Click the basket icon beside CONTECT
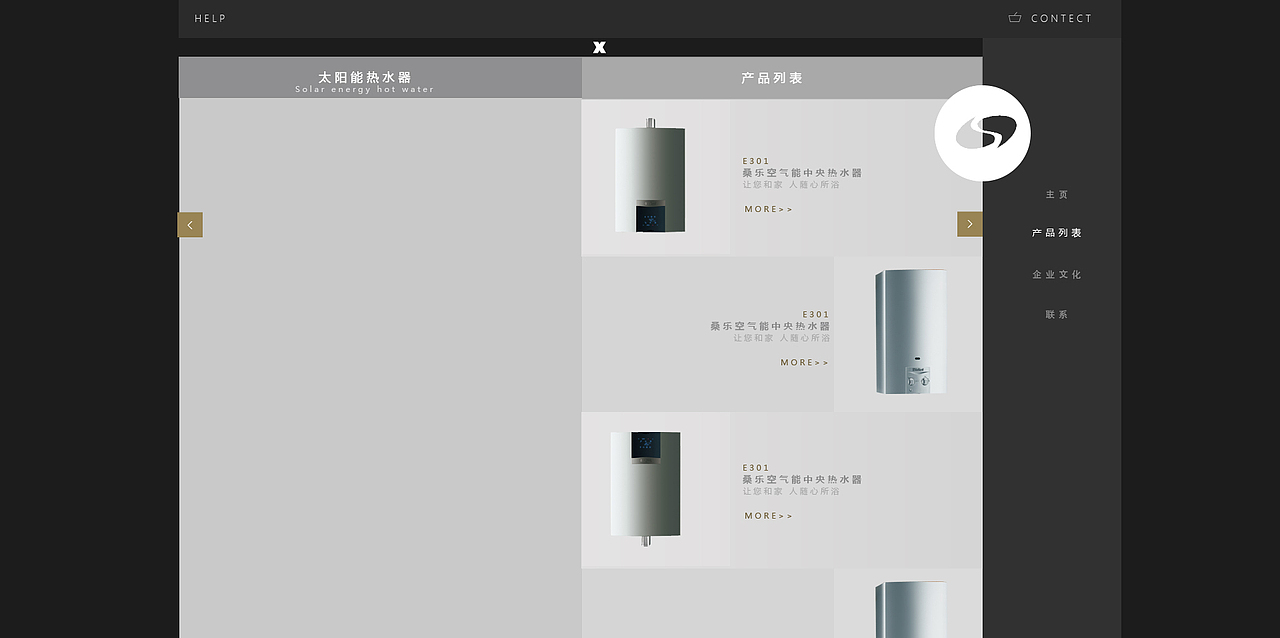Viewport: 1280px width, 638px height. point(1015,17)
